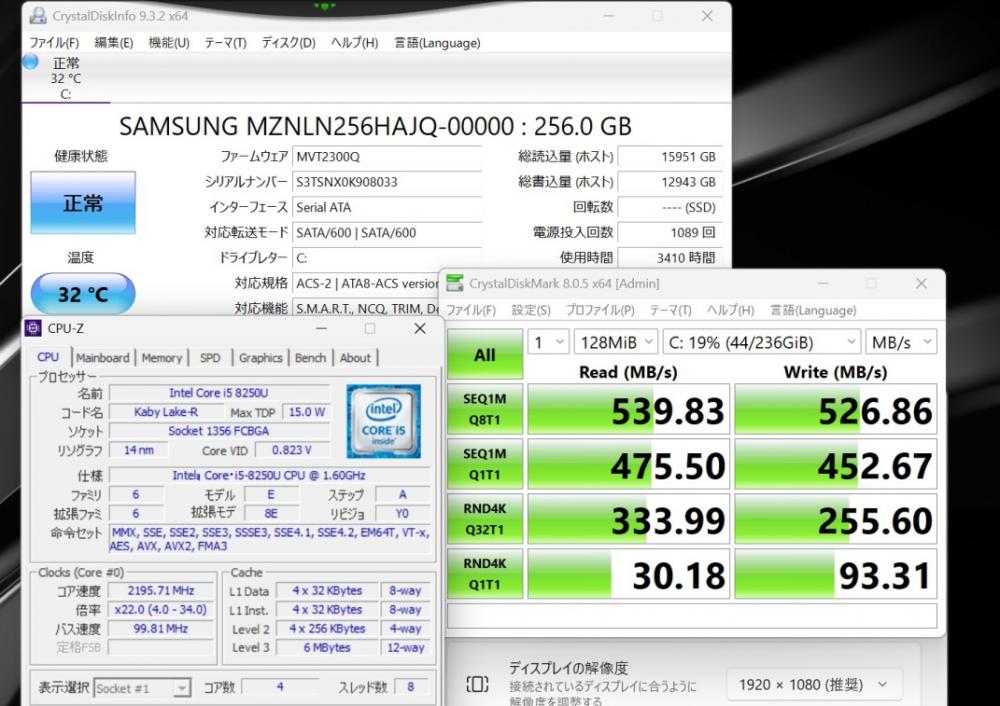Click the transfer mode field SATA/600 | SATA/600
Image resolution: width=1000 pixels, height=706 pixels.
[x=386, y=233]
